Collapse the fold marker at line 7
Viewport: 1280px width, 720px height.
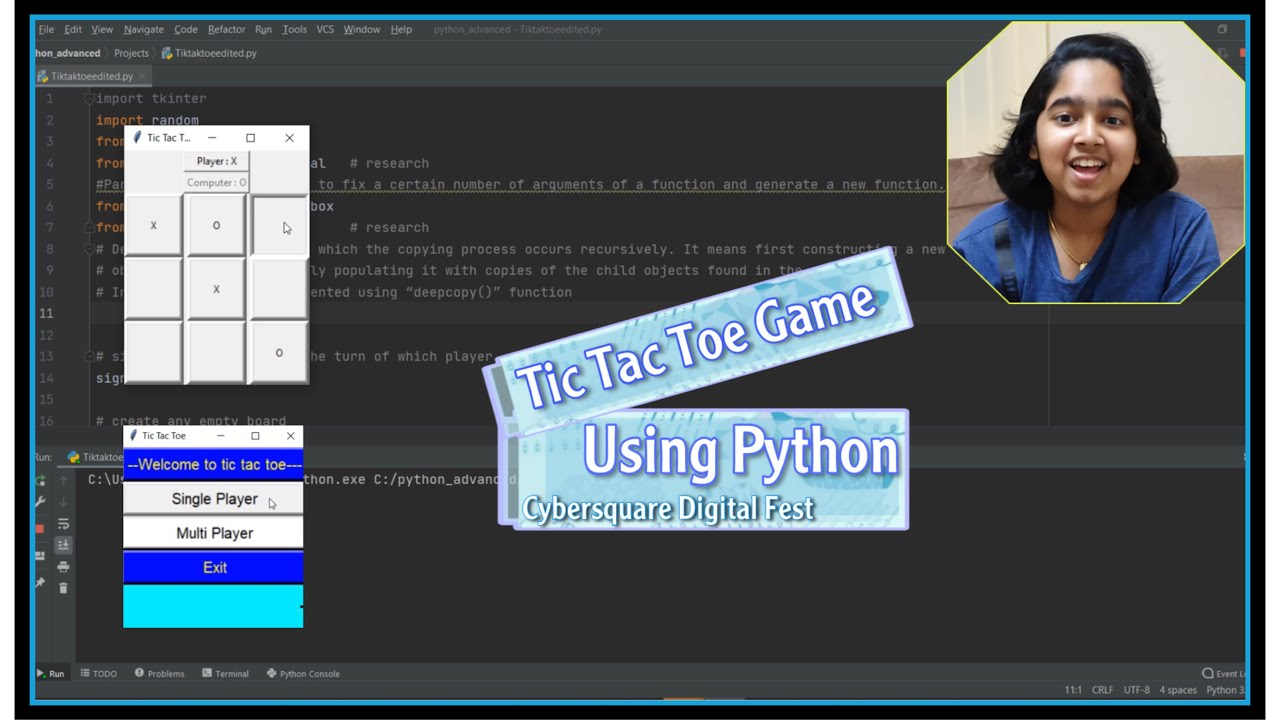point(89,228)
